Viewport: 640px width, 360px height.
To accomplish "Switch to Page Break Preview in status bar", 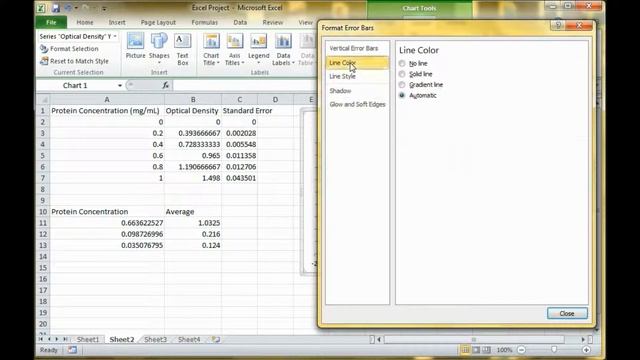I will [x=487, y=350].
